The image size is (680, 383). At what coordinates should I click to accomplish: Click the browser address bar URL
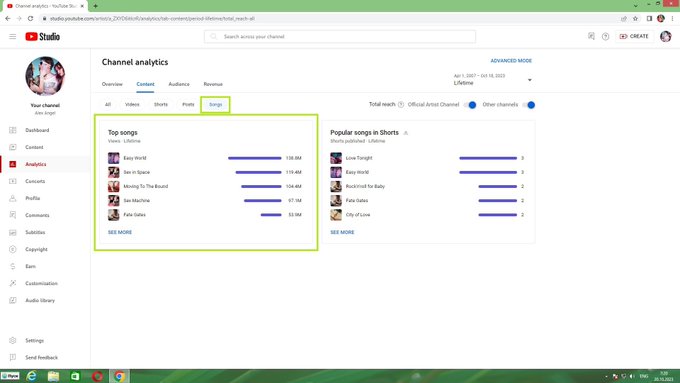coord(152,19)
